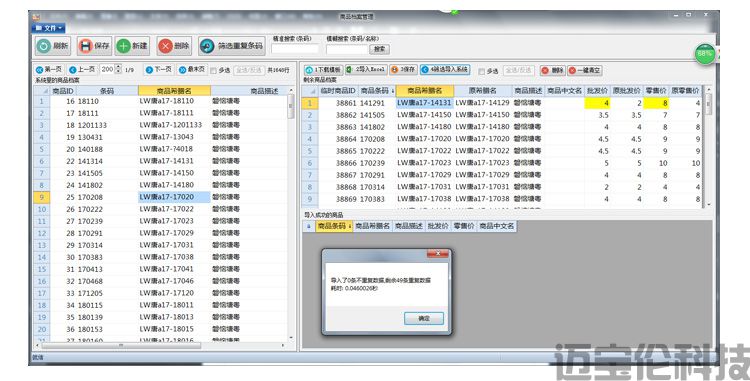Click right grid 原零售价 column header
The width and height of the screenshot is (750, 381).
(685, 90)
